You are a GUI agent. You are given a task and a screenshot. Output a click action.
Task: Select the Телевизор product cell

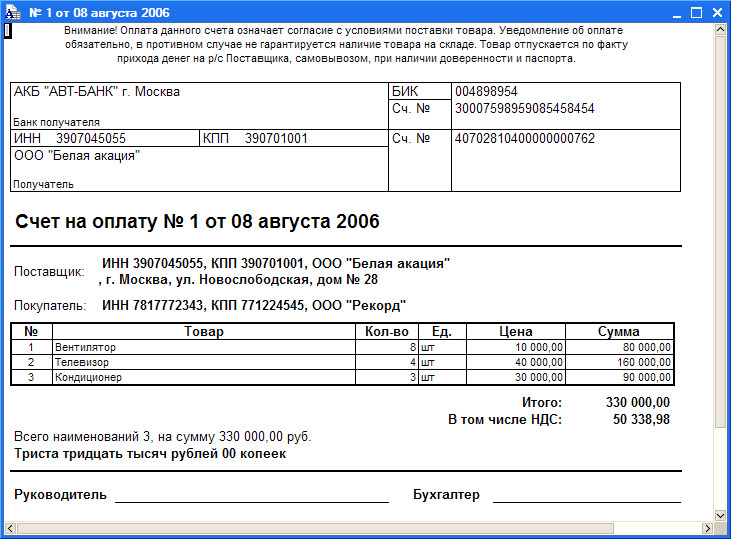pyautogui.click(x=204, y=362)
